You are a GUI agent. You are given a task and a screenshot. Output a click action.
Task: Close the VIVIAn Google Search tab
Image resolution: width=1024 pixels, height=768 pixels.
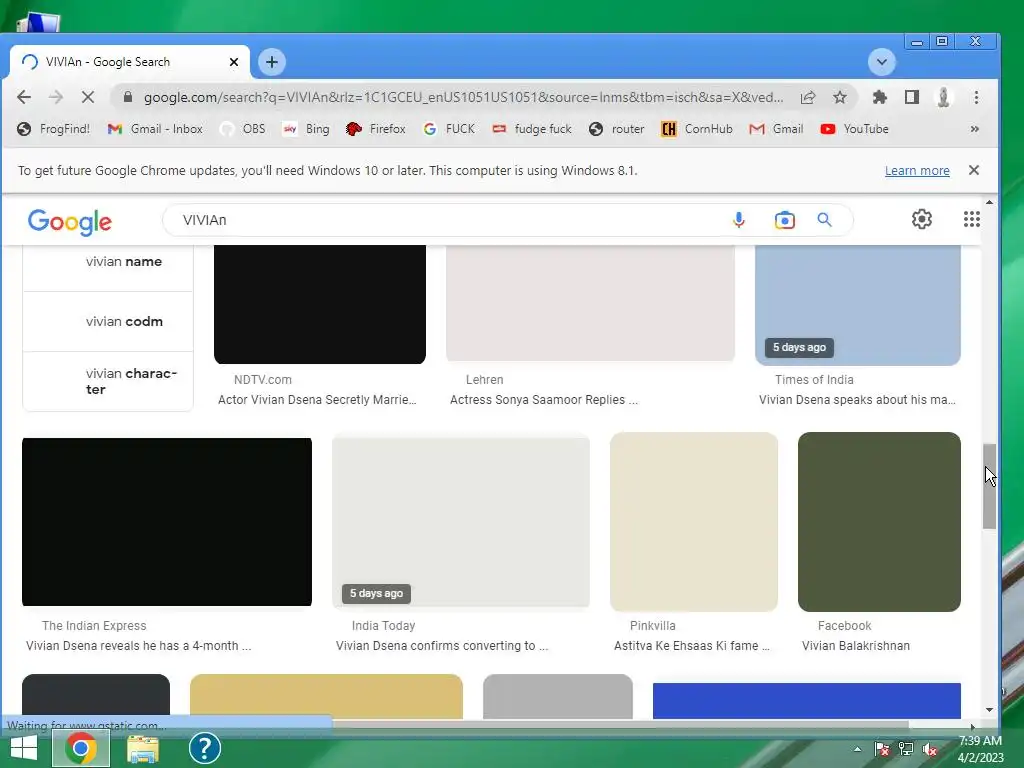(234, 62)
